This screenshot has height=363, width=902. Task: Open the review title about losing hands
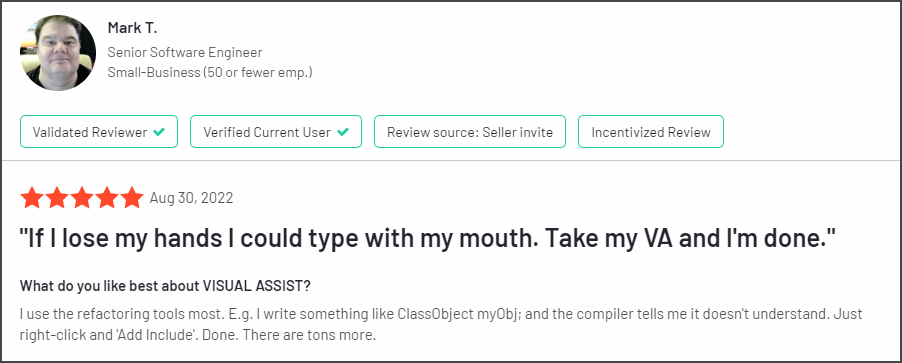[428, 240]
